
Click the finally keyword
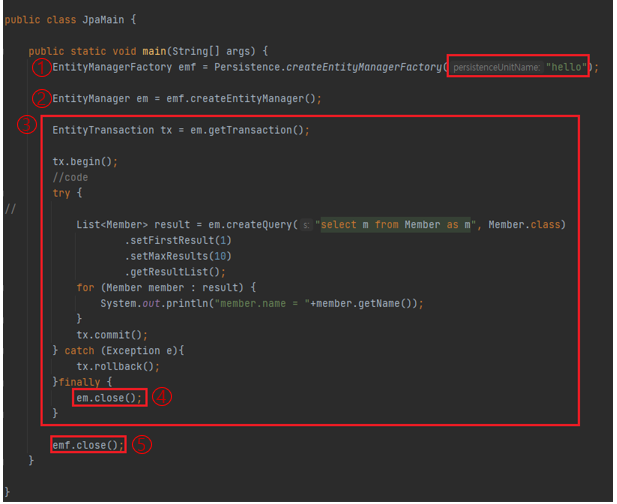[x=79, y=382]
